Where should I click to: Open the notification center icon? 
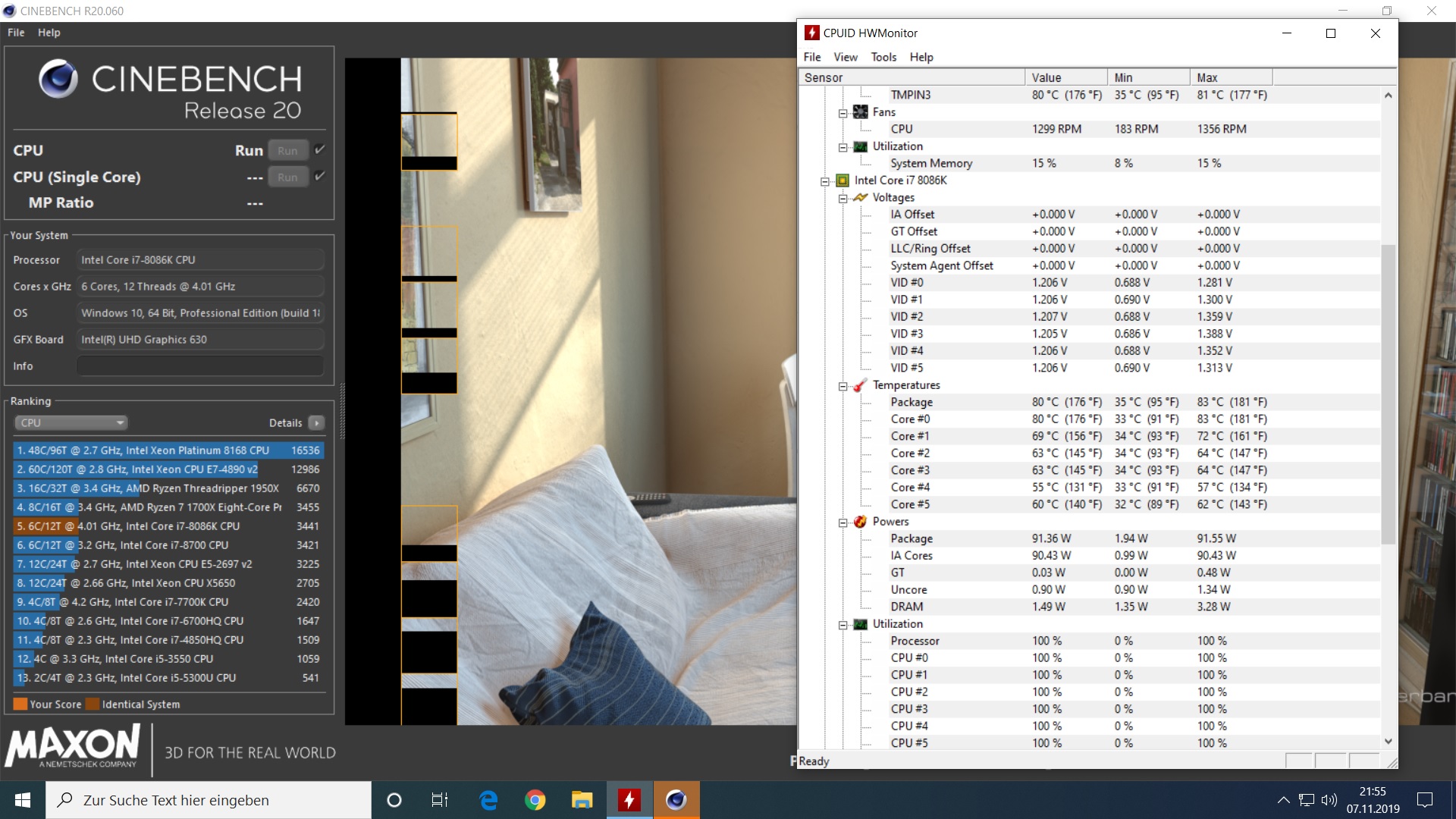pyautogui.click(x=1425, y=800)
